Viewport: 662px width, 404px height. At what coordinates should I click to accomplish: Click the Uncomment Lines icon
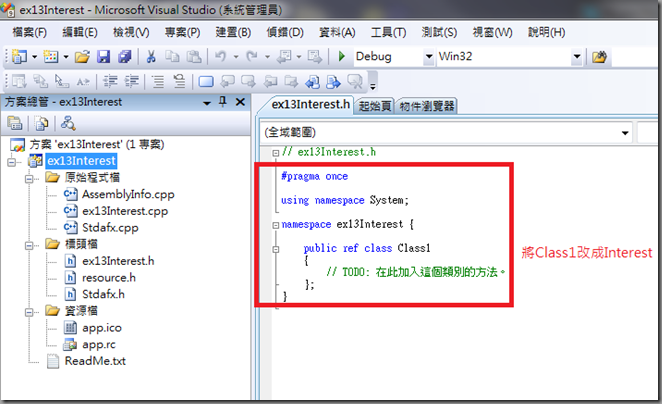coord(179,81)
